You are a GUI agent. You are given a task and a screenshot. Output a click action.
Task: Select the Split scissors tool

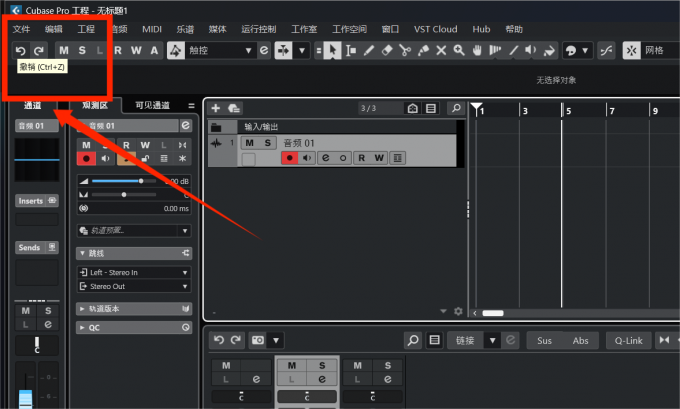pos(405,50)
